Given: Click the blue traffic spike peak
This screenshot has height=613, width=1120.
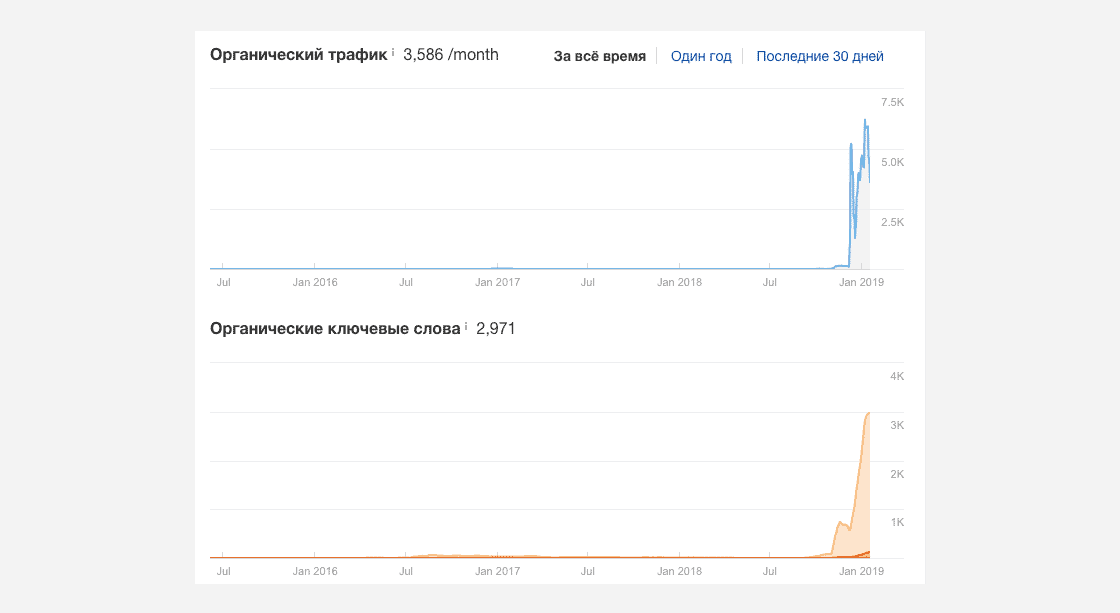Looking at the screenshot, I should pyautogui.click(x=865, y=121).
